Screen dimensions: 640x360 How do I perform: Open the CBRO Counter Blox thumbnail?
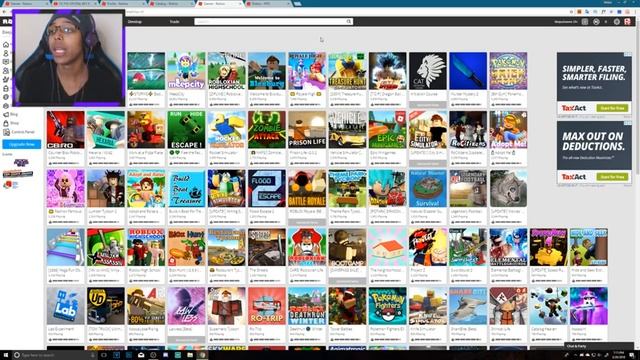point(65,130)
